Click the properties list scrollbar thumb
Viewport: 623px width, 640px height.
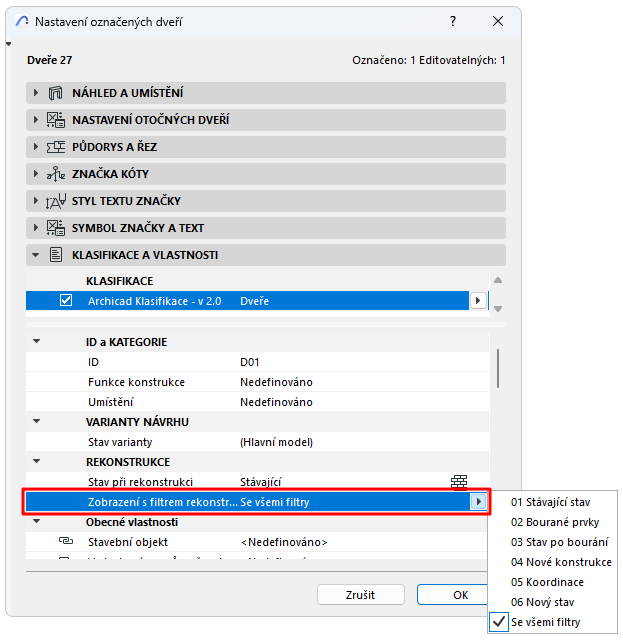pyautogui.click(x=498, y=368)
